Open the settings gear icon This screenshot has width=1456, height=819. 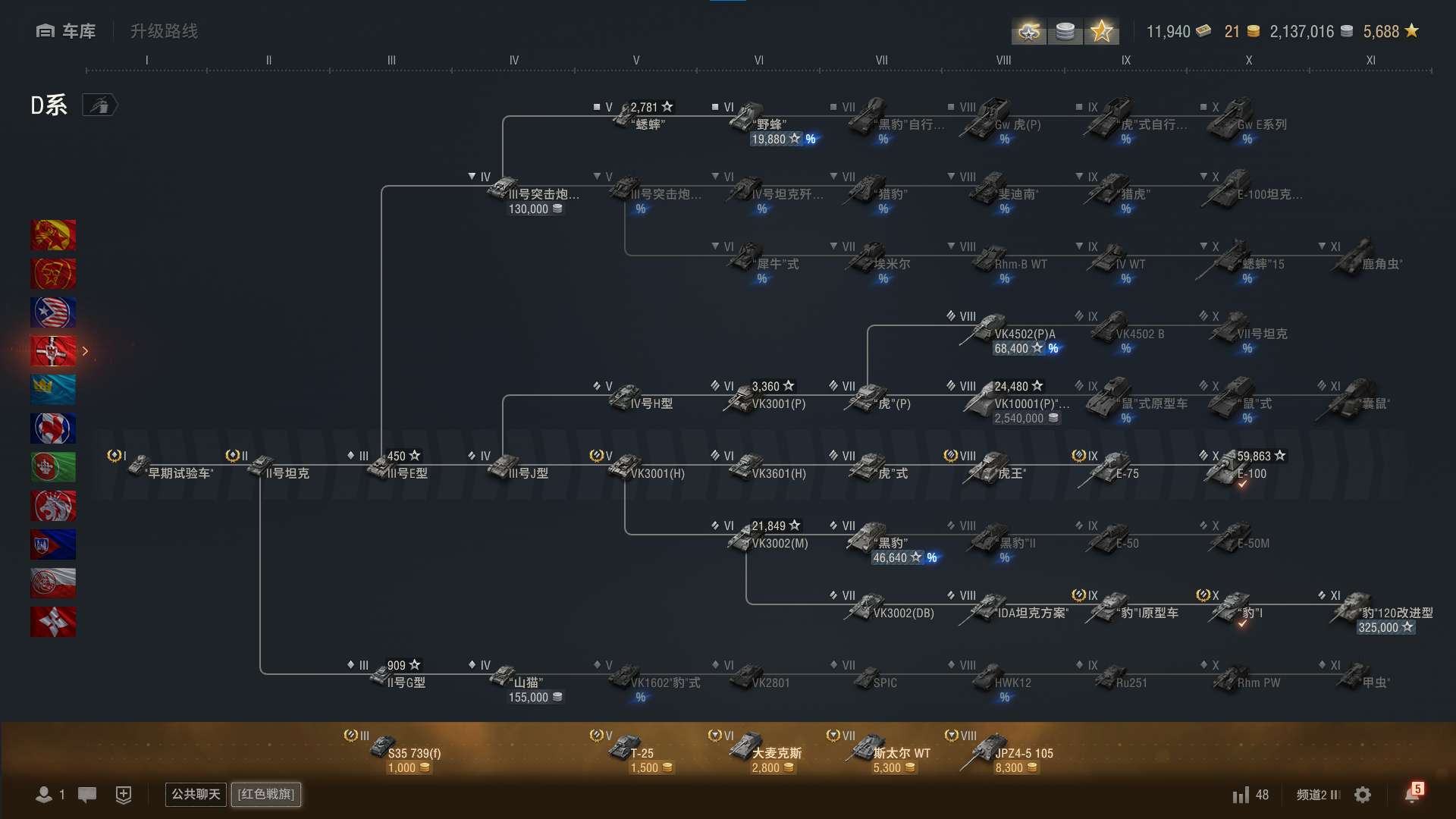coord(1363,795)
